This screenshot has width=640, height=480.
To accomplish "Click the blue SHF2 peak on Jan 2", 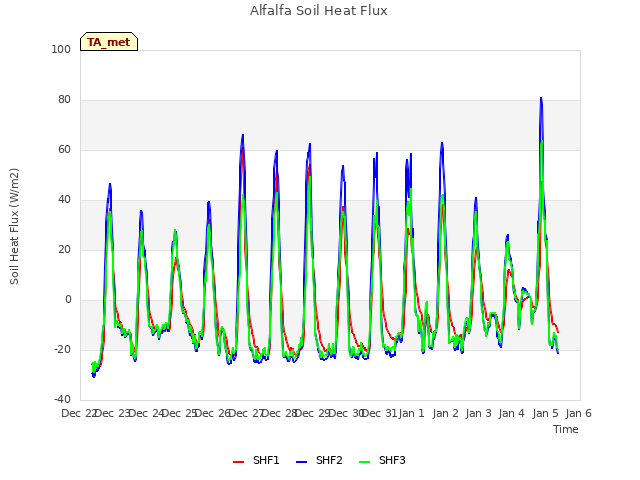I will (442, 143).
